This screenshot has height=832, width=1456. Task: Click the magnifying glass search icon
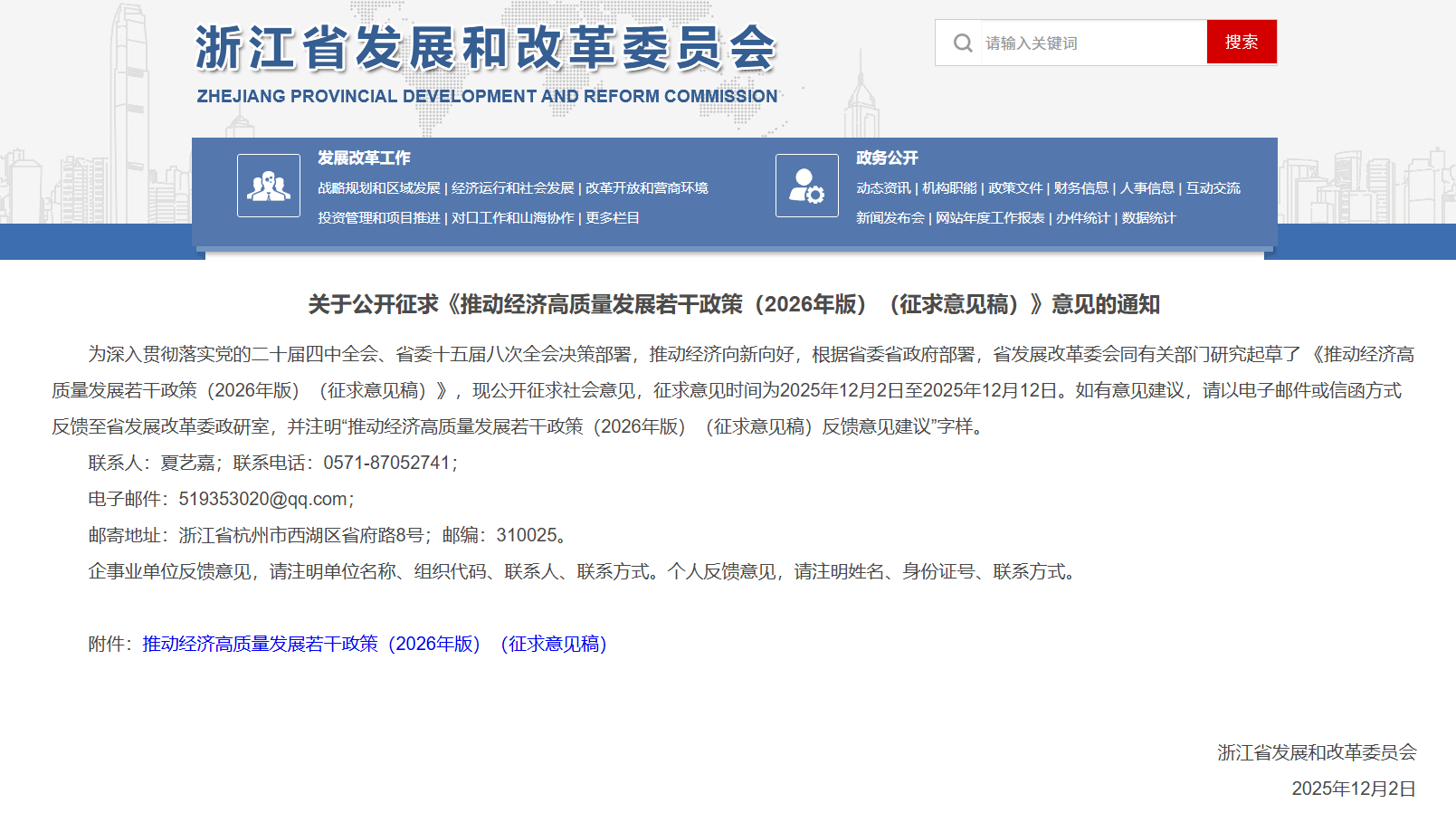[x=962, y=43]
